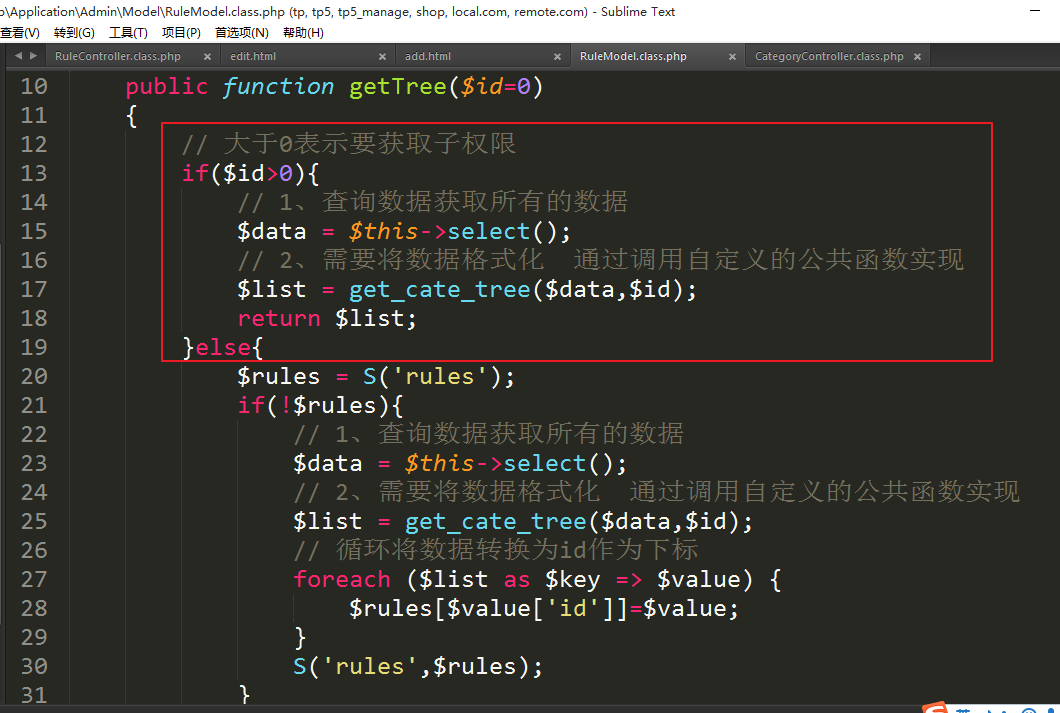Open the 查看(V) menu
The height and width of the screenshot is (713, 1060).
click(x=19, y=33)
